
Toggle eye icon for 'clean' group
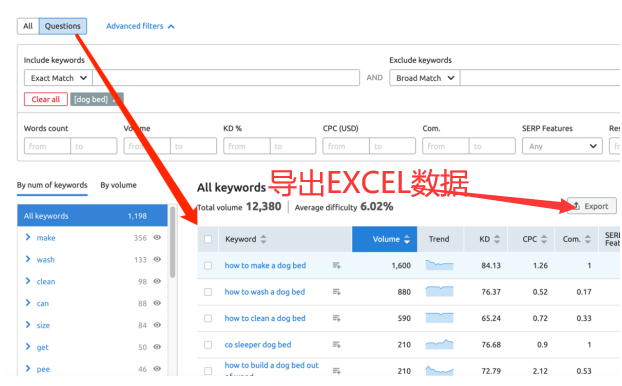(x=157, y=281)
